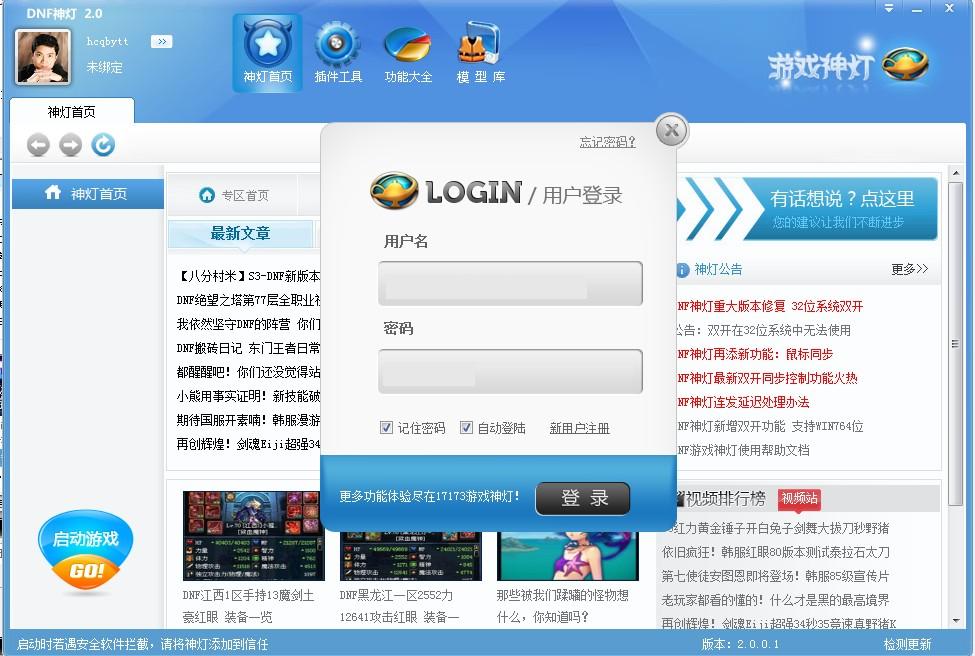Open announcement NF神灯再添新功能：鼠标同步
Screen dimensions: 975x656
click(x=755, y=354)
